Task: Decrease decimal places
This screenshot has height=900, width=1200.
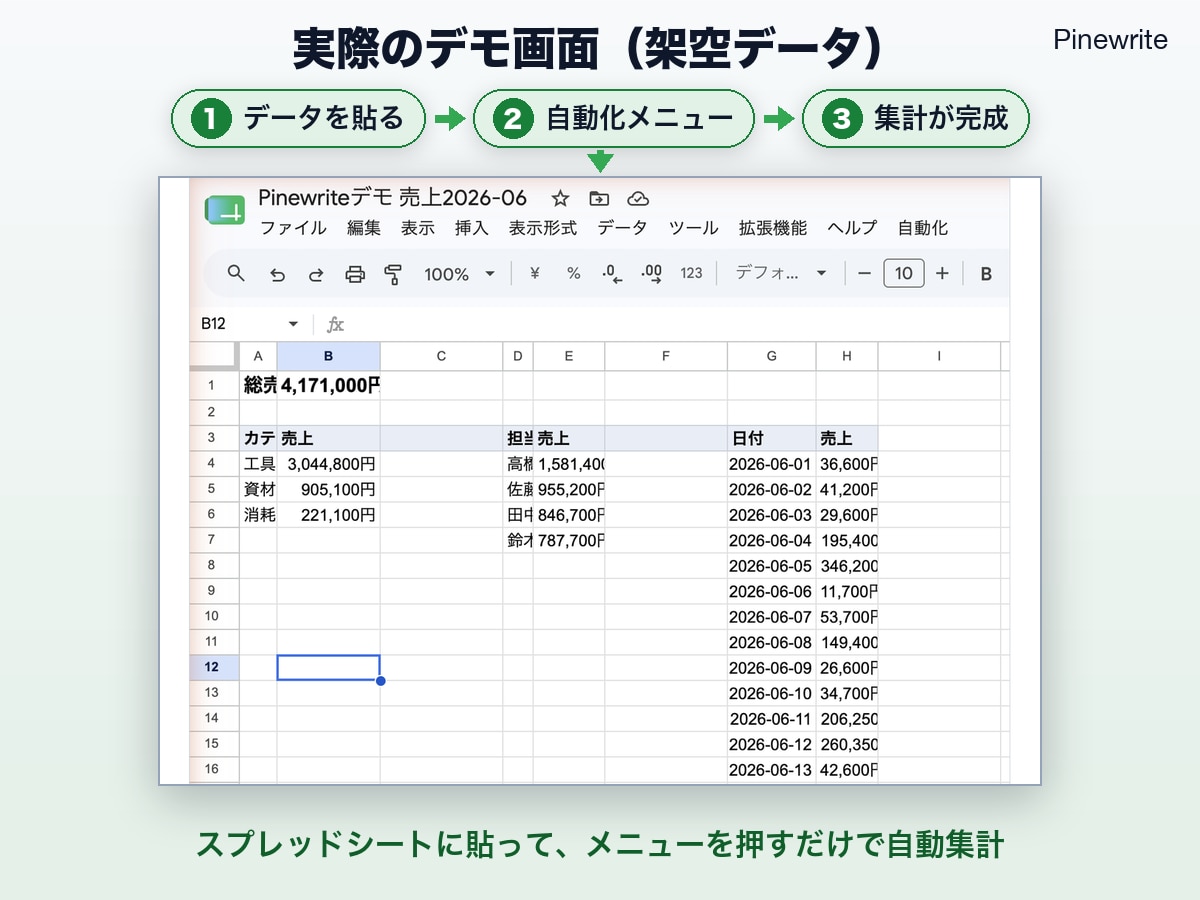Action: click(x=612, y=274)
